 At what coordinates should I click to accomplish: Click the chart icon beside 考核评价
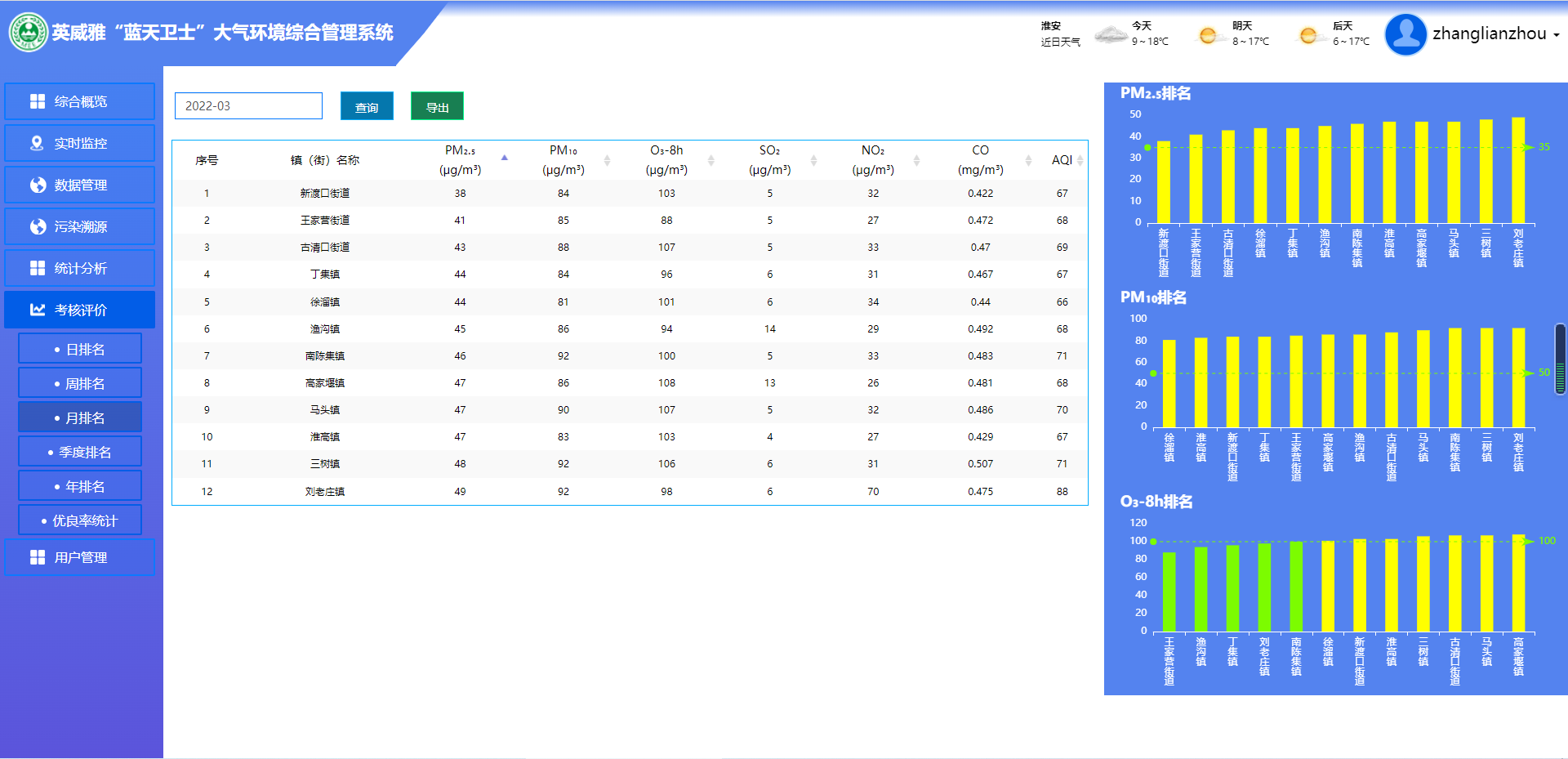click(x=38, y=310)
